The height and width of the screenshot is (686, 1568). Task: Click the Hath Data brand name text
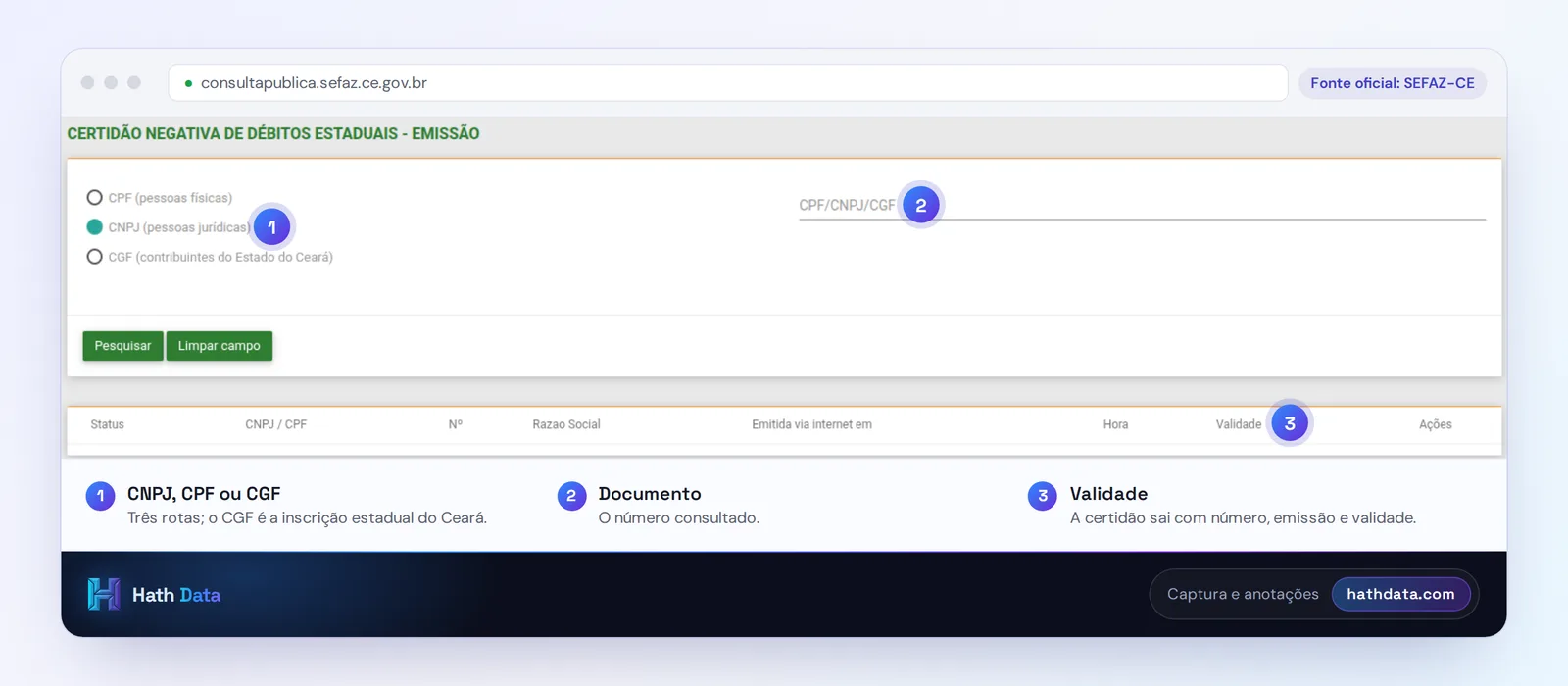click(x=176, y=595)
